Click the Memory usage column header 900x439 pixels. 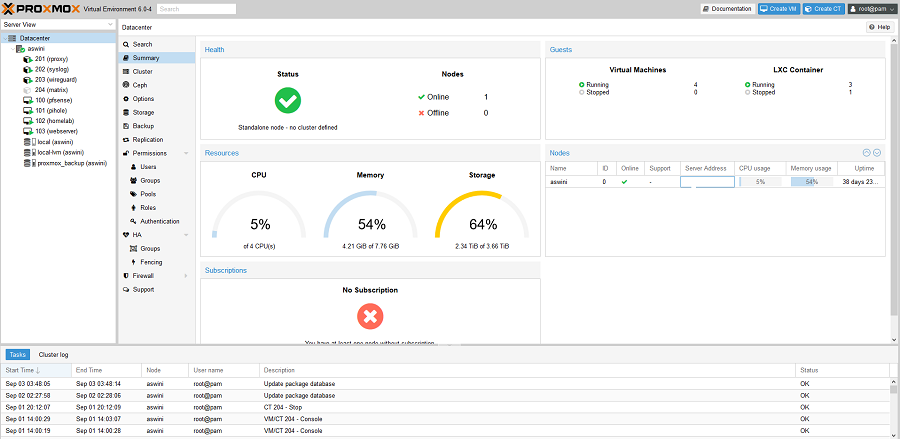(812, 169)
